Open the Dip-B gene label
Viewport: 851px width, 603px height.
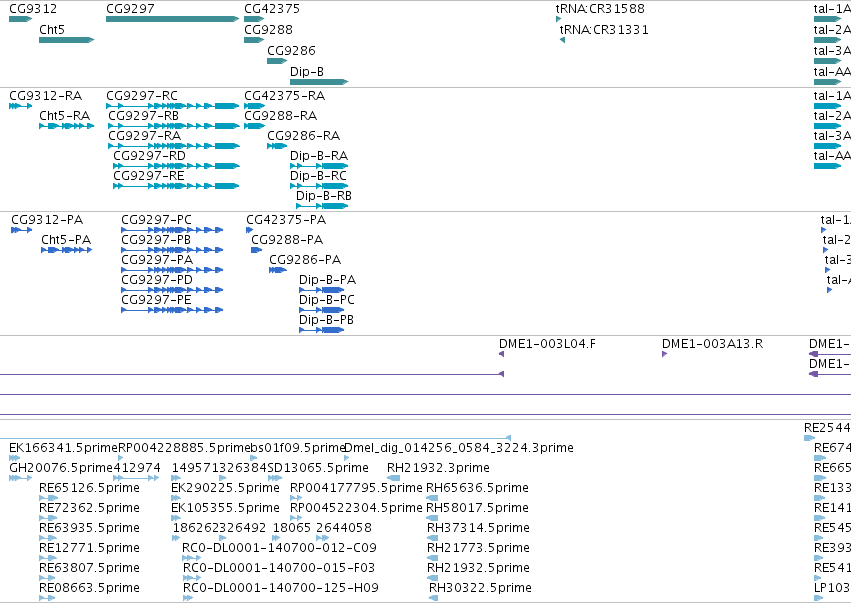pos(307,72)
